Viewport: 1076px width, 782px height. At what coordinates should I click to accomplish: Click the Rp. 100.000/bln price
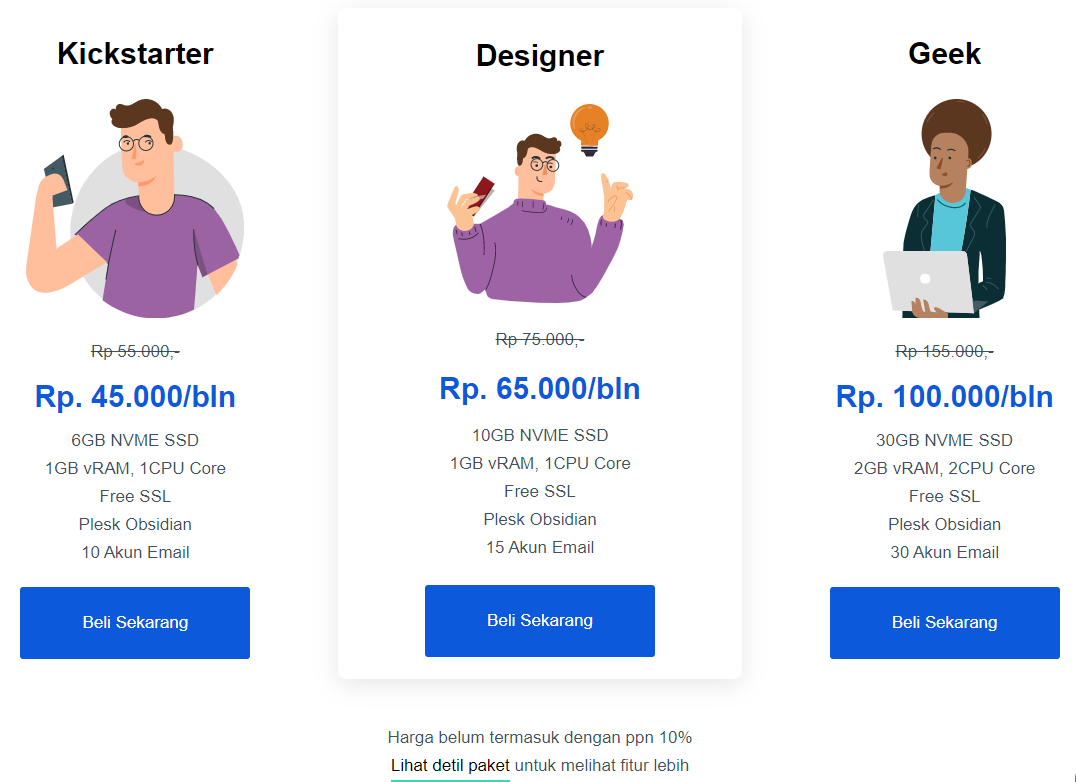pos(945,397)
